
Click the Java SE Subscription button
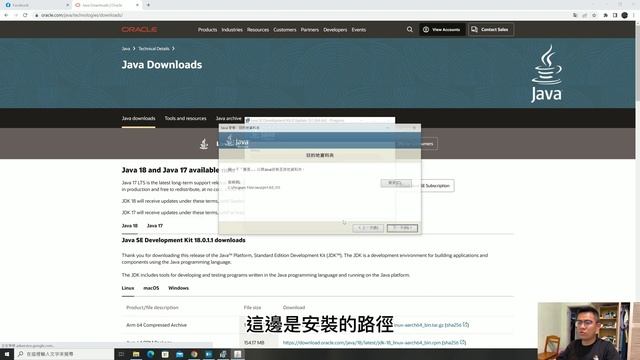pos(437,186)
